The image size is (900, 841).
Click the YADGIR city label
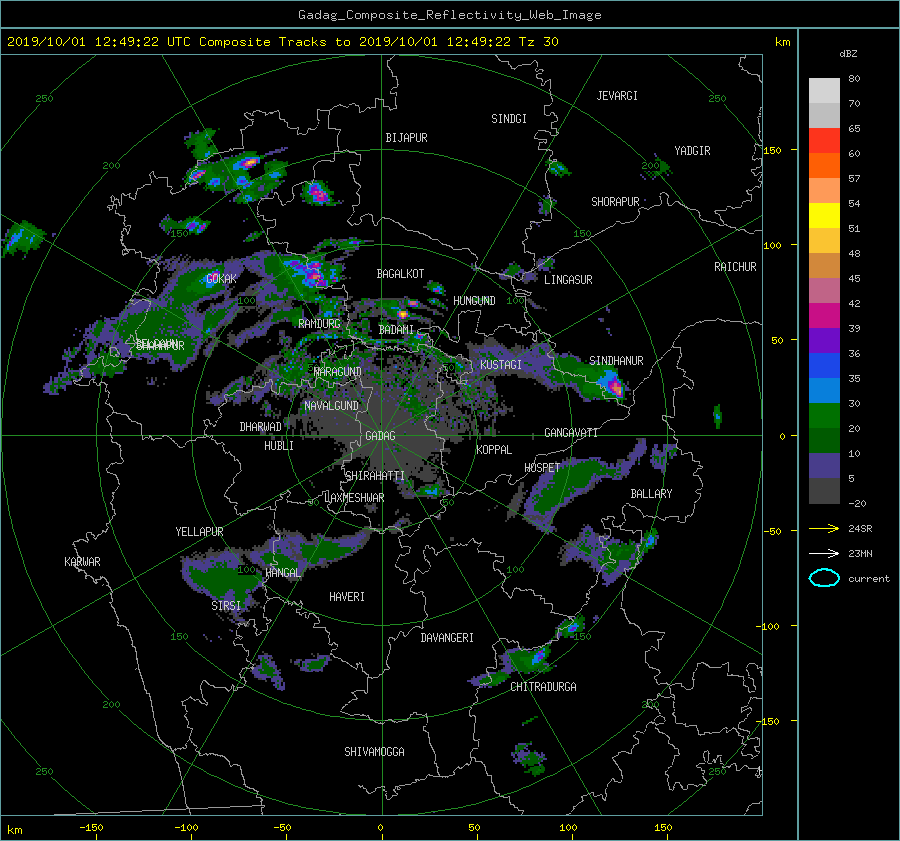(692, 151)
